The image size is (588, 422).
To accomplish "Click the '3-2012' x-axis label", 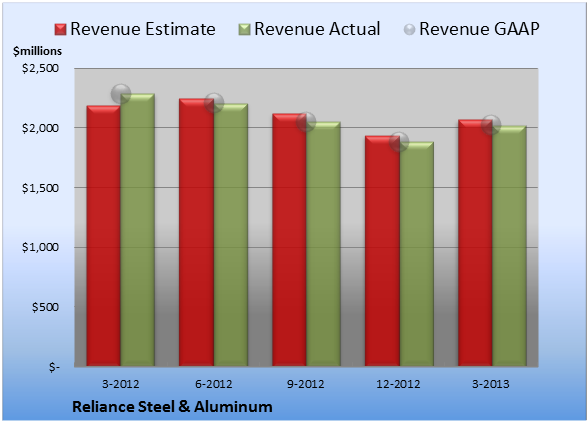I will (121, 384).
